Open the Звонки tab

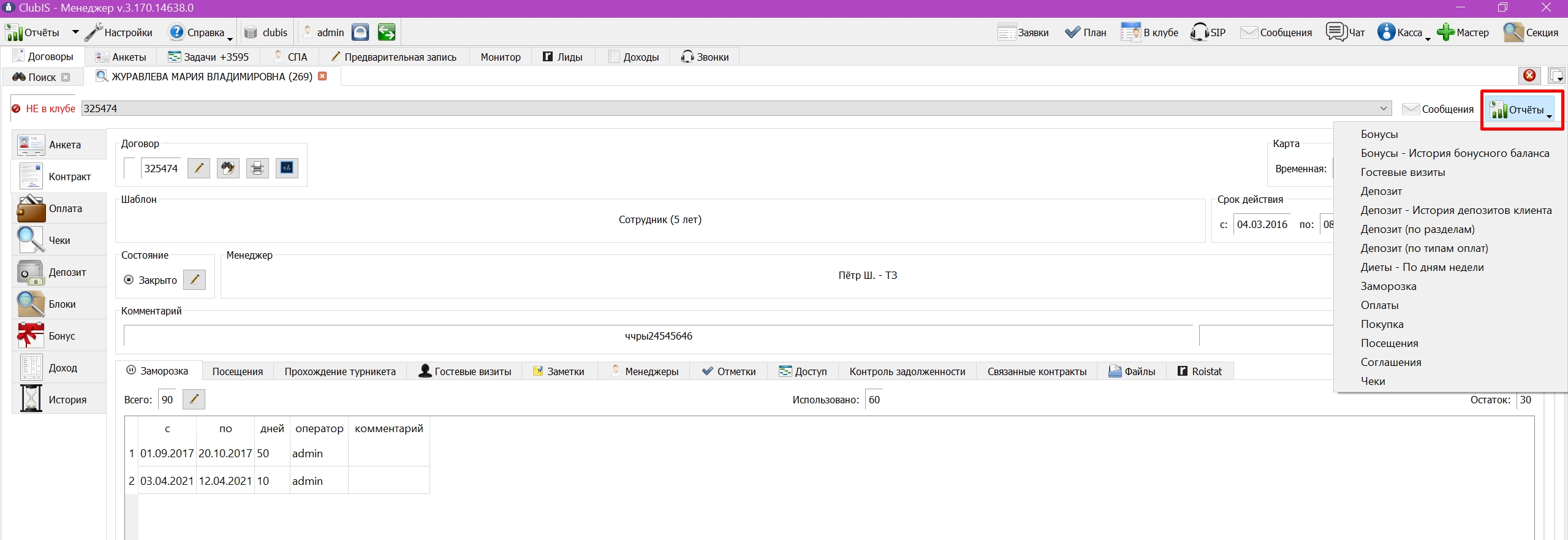(x=705, y=57)
